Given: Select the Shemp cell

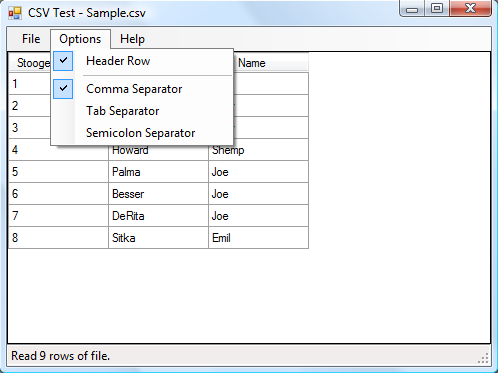Looking at the screenshot, I should pos(258,153).
